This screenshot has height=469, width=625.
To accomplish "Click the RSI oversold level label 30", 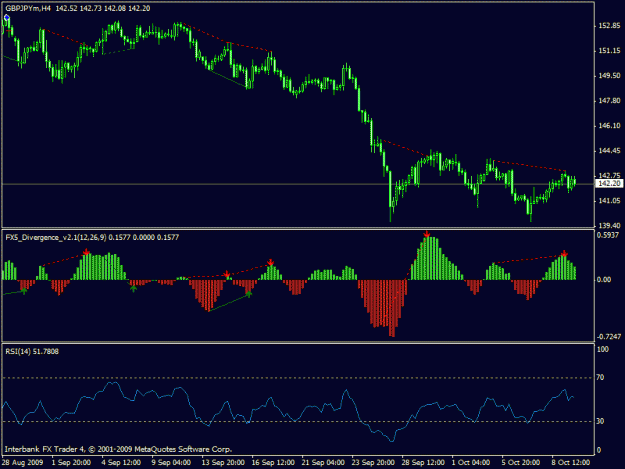I will coord(600,421).
